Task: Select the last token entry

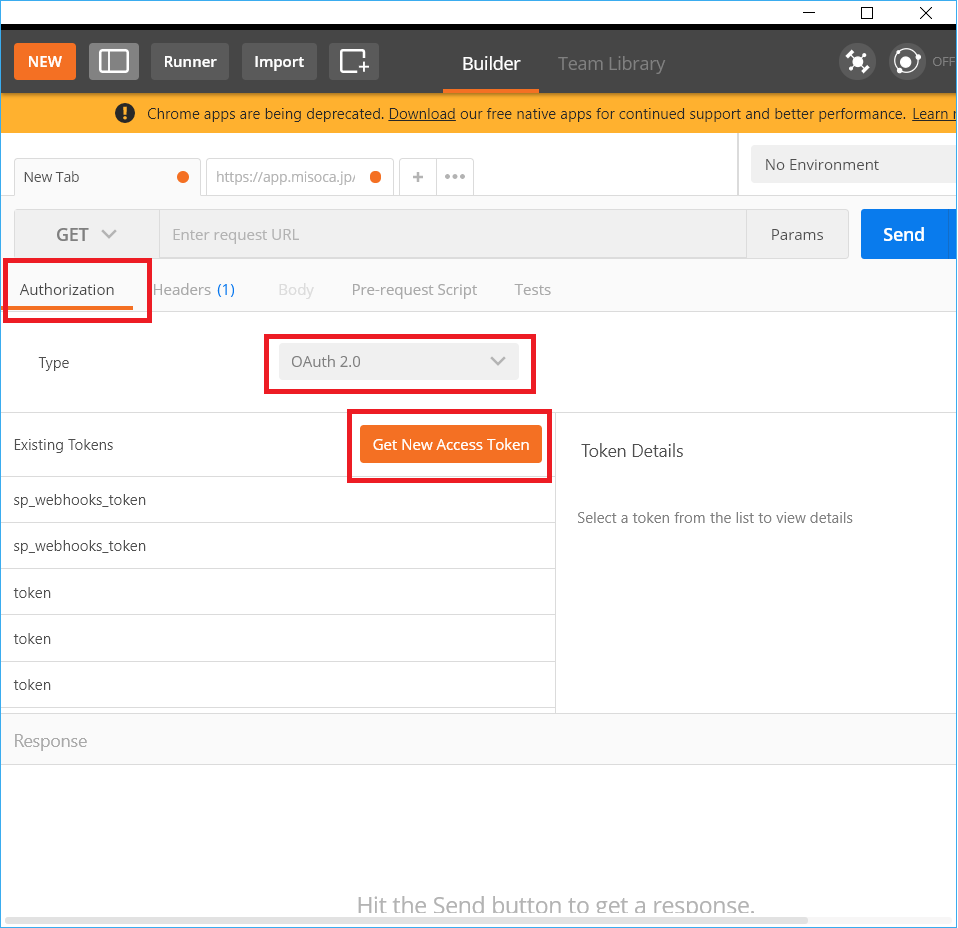Action: pos(278,685)
